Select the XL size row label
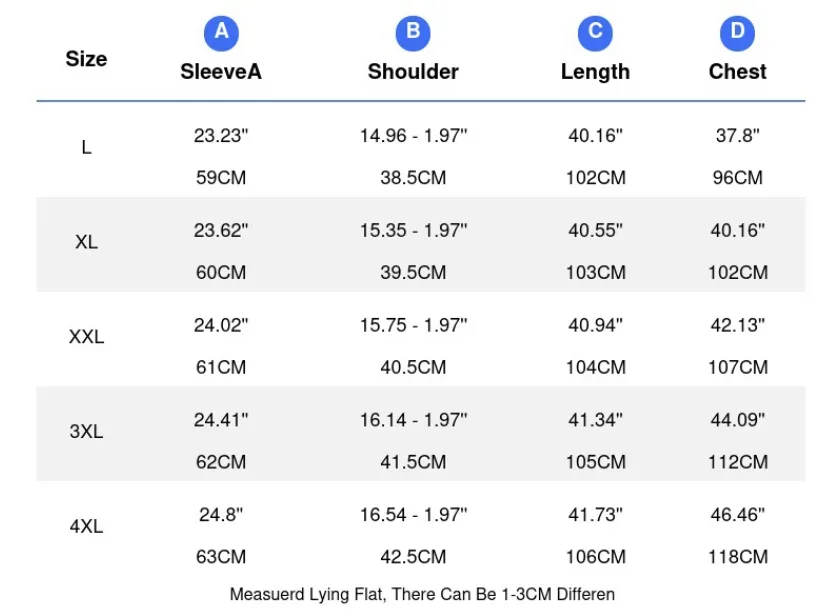 pyautogui.click(x=86, y=242)
